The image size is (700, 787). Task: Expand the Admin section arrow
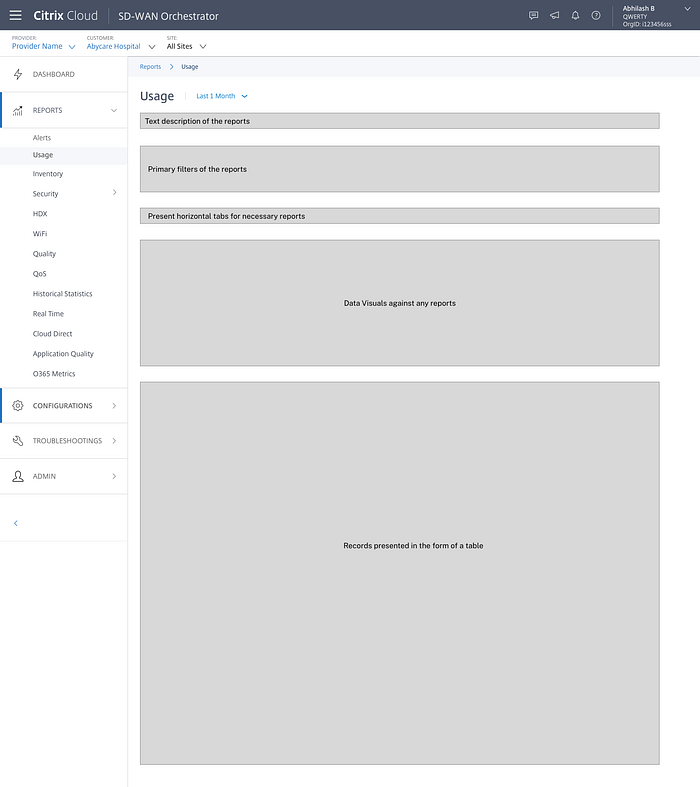click(x=114, y=476)
